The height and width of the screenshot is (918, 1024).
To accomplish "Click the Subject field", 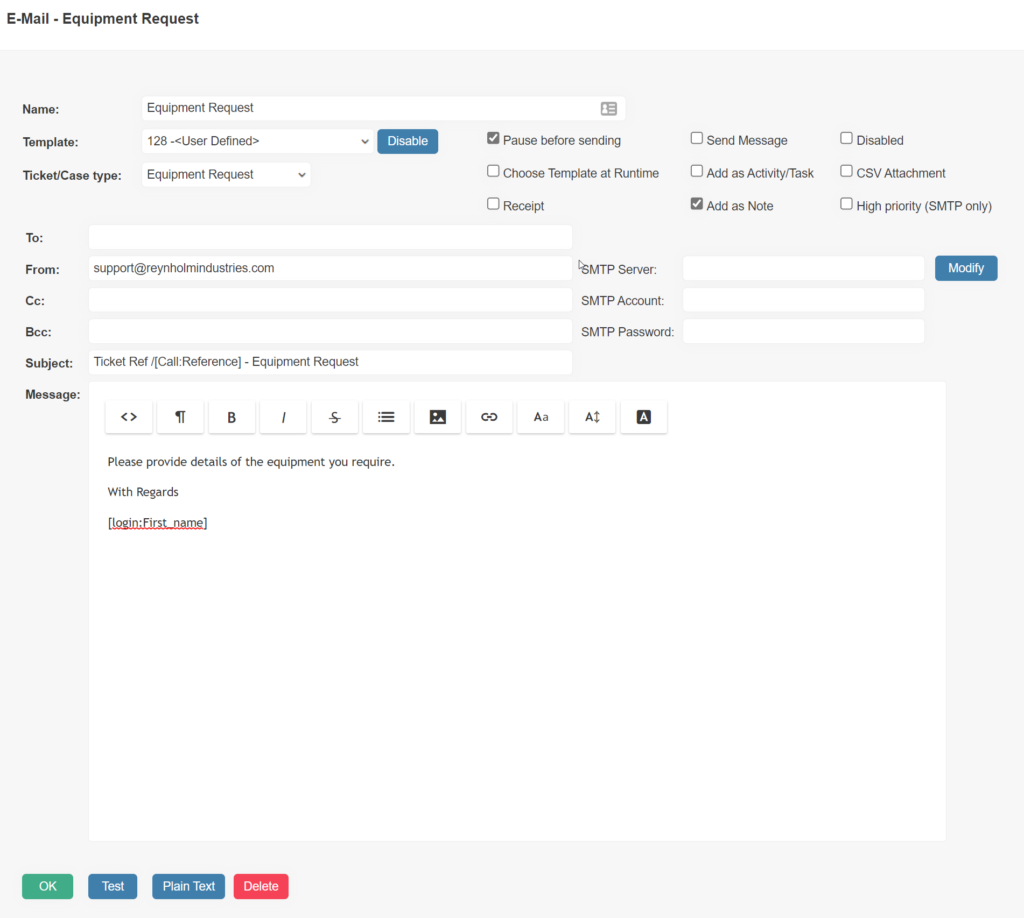I will (x=330, y=362).
